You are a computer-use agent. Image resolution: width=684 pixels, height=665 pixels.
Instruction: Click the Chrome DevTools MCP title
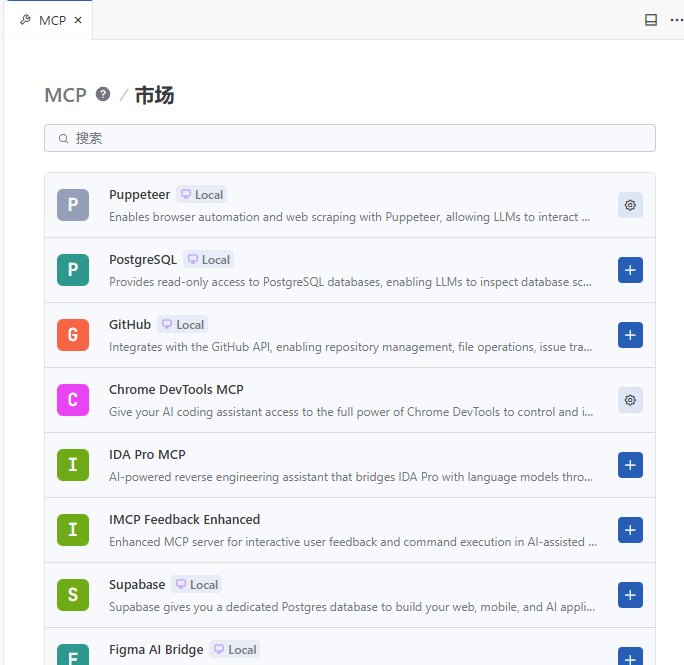coord(176,390)
